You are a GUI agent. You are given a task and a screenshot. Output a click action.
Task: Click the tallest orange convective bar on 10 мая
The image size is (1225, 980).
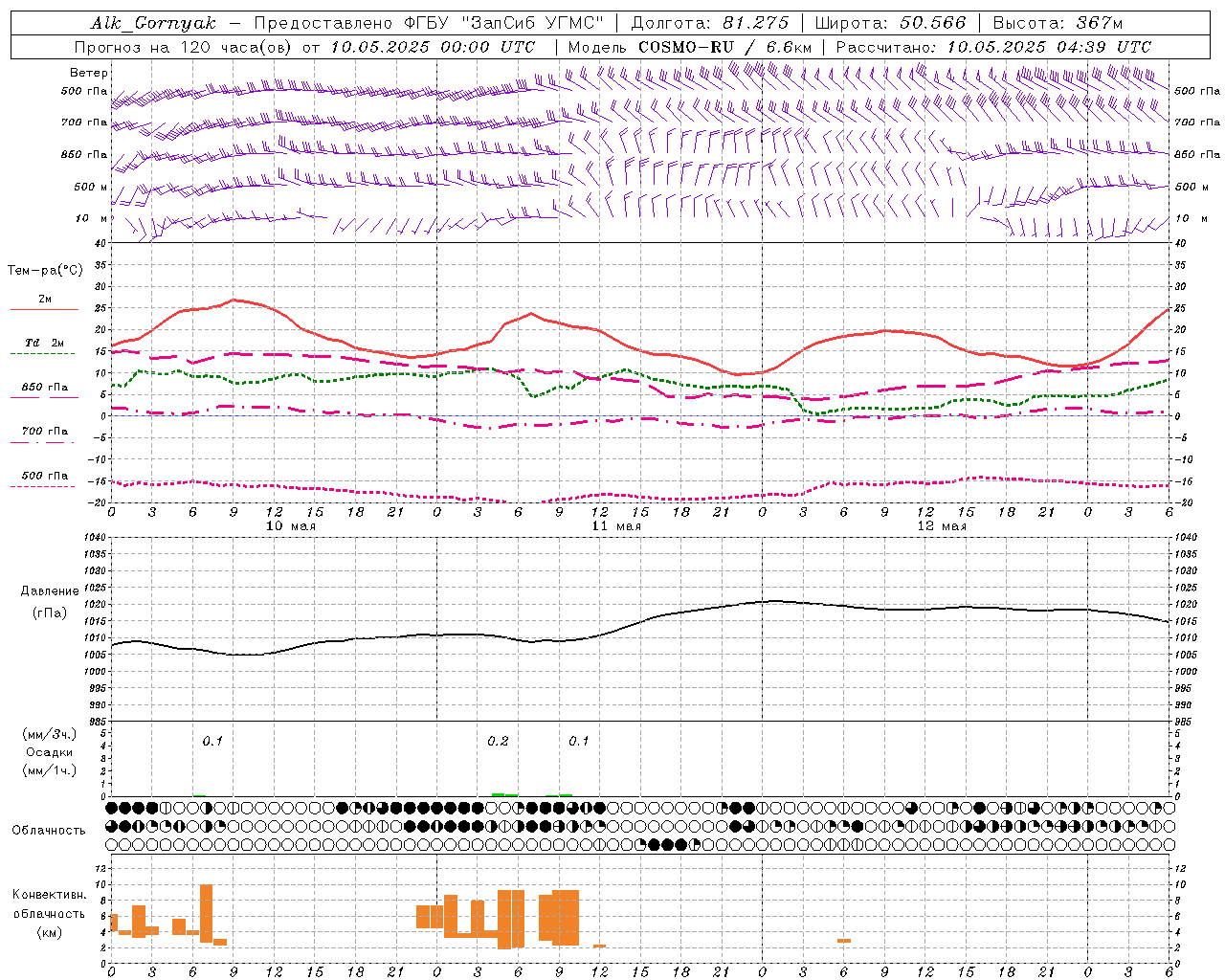[206, 914]
